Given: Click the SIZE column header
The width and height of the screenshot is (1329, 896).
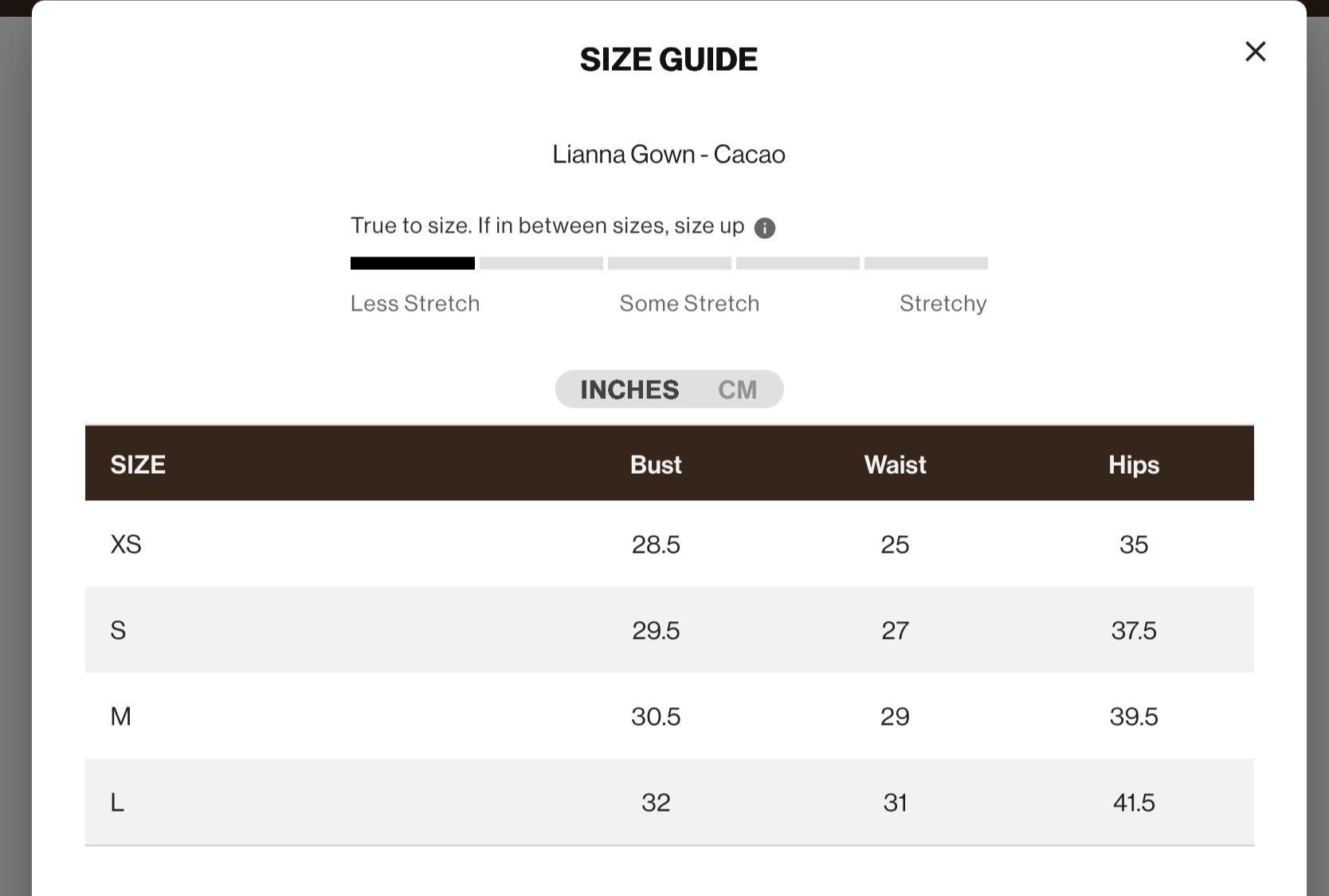Looking at the screenshot, I should 138,464.
